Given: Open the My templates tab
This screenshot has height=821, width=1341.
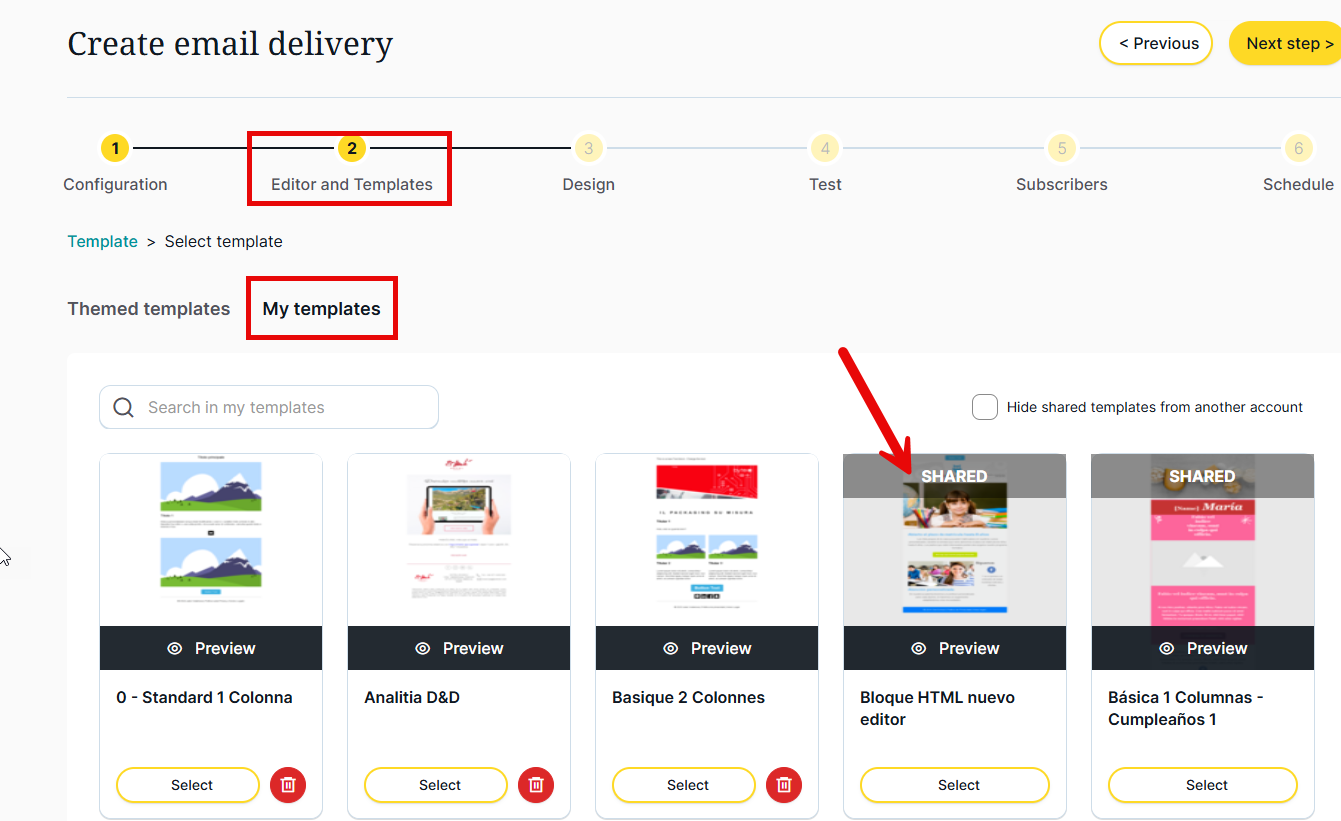Looking at the screenshot, I should 321,309.
